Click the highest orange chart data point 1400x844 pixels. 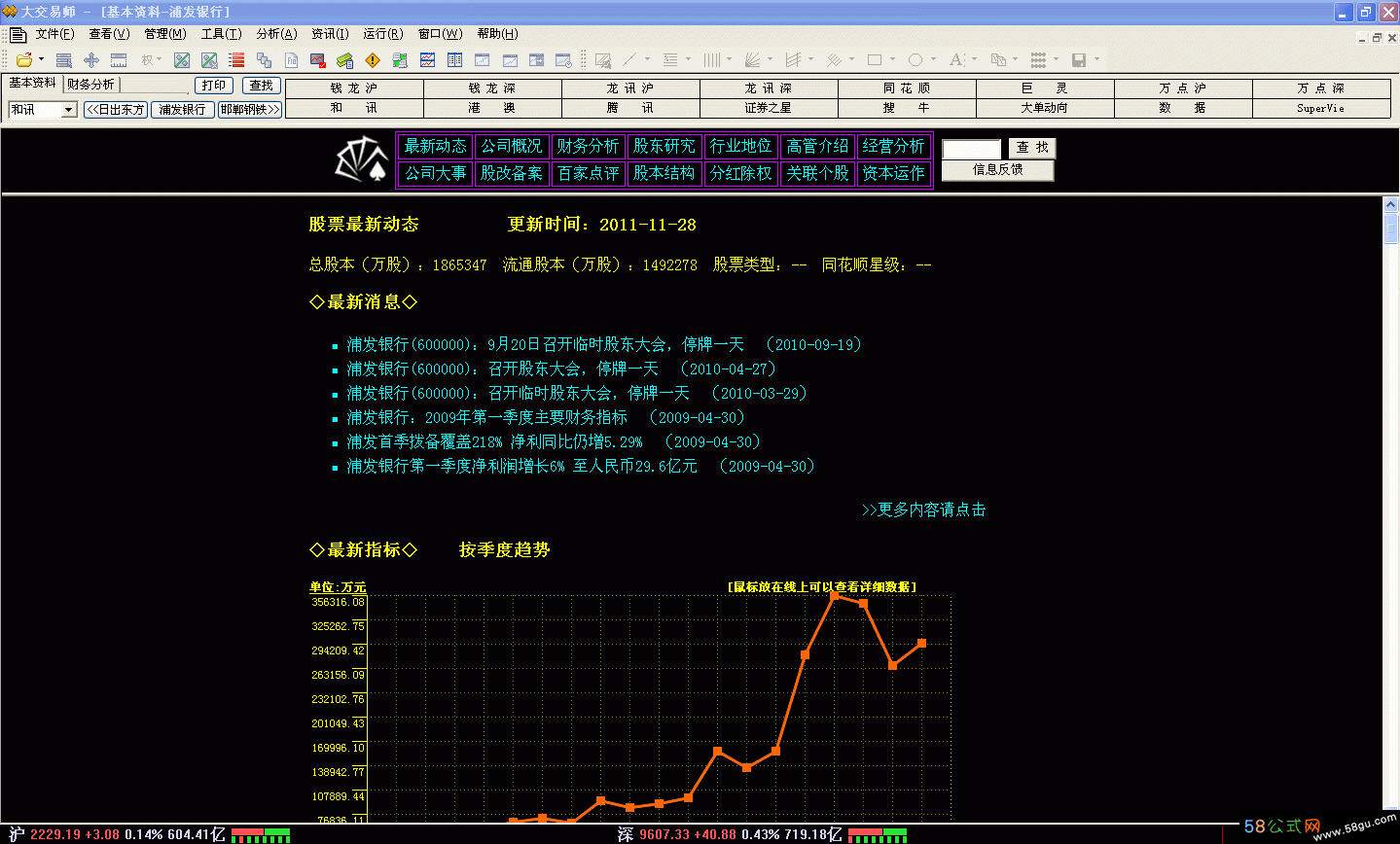click(x=835, y=595)
